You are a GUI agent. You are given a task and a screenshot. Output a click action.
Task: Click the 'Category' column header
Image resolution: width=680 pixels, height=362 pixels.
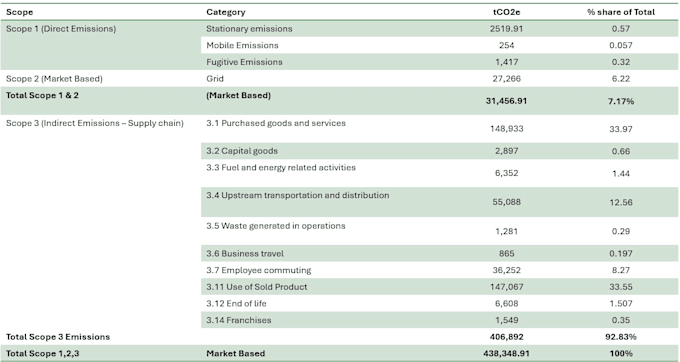(226, 12)
